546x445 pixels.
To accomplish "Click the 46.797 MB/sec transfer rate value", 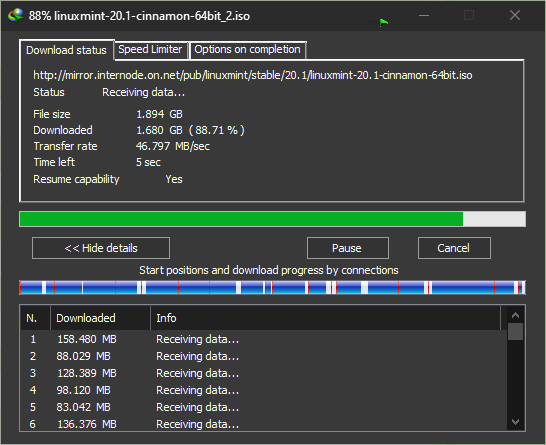I will pyautogui.click(x=173, y=146).
